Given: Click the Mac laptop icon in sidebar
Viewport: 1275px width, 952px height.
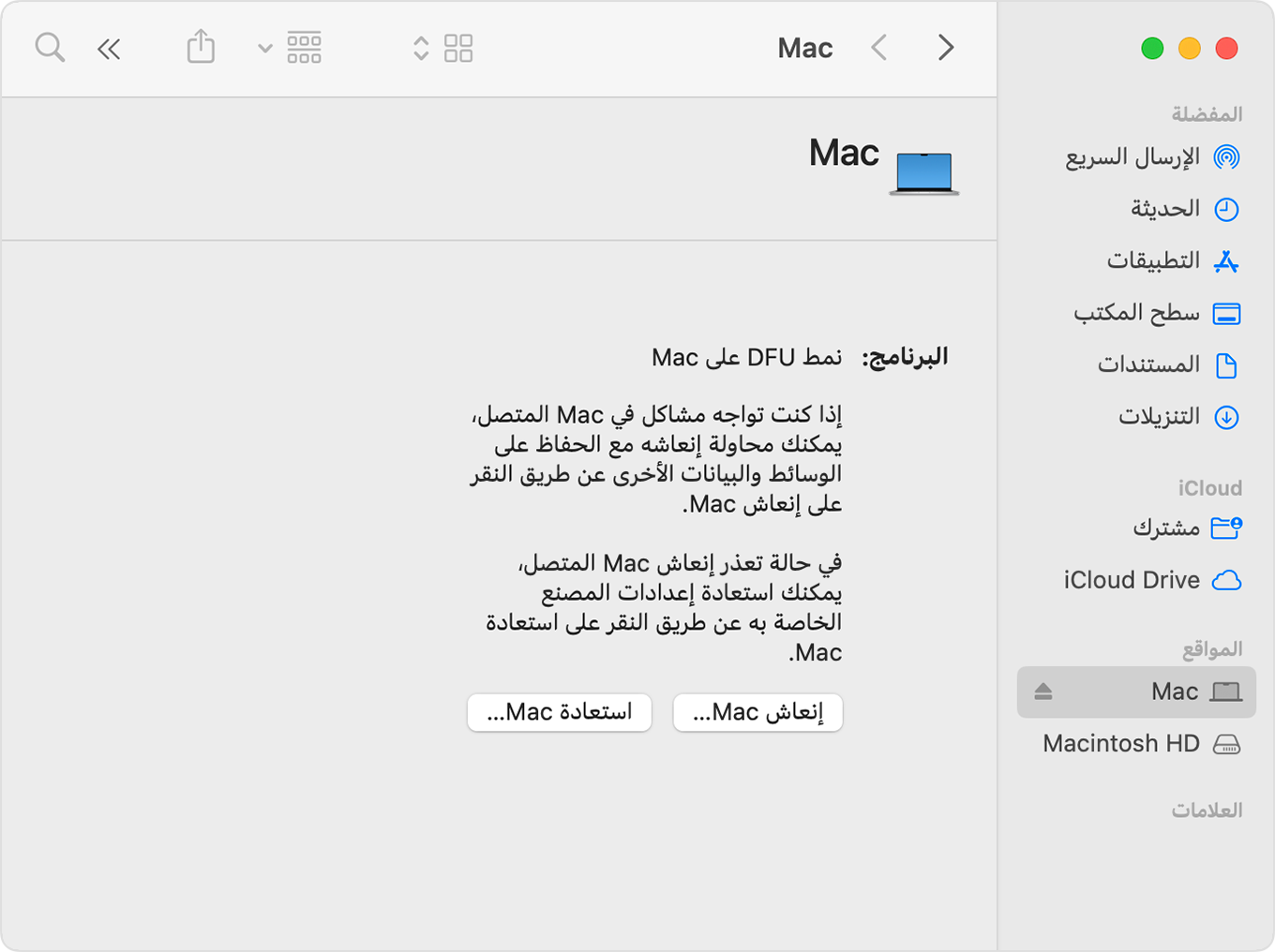Looking at the screenshot, I should pyautogui.click(x=1226, y=692).
